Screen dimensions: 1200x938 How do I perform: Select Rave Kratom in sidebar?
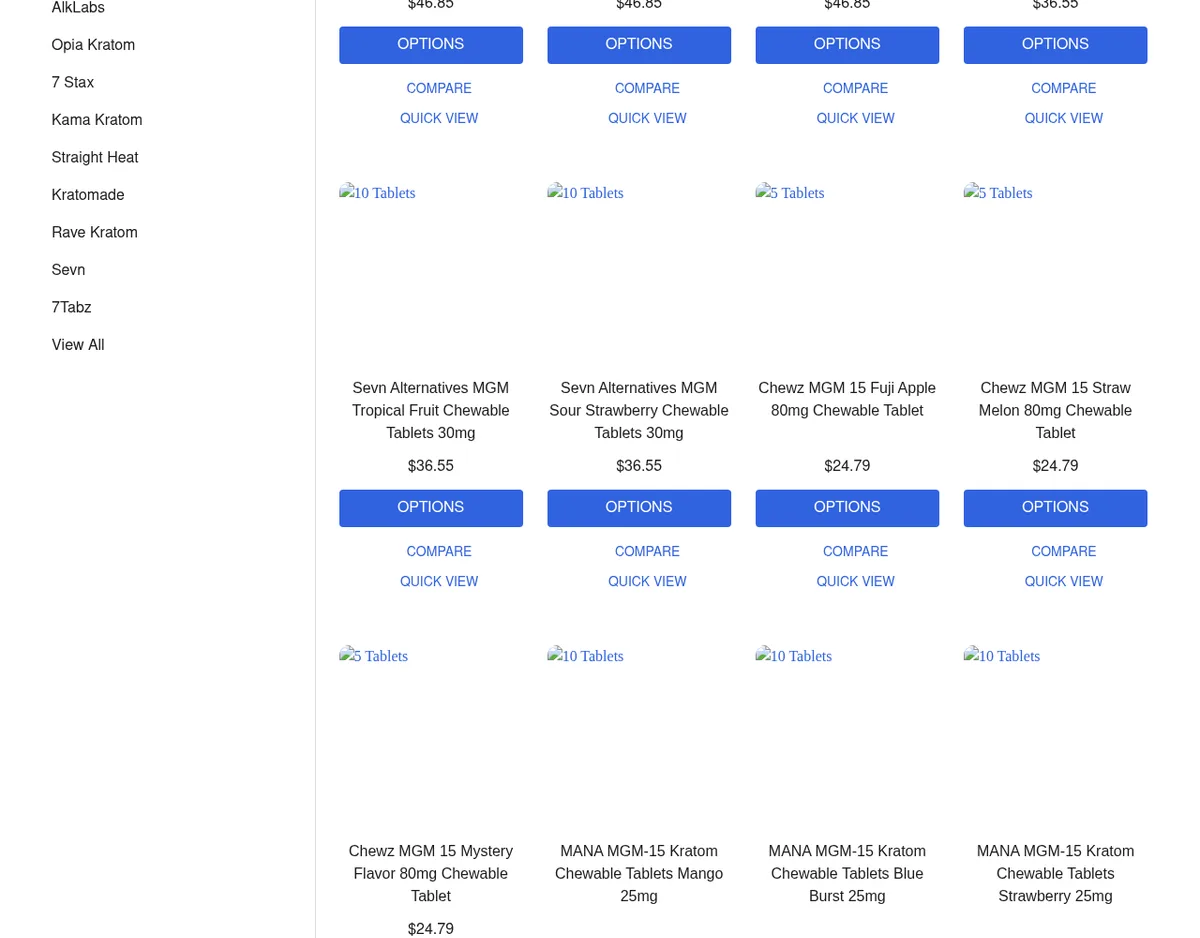click(x=95, y=232)
